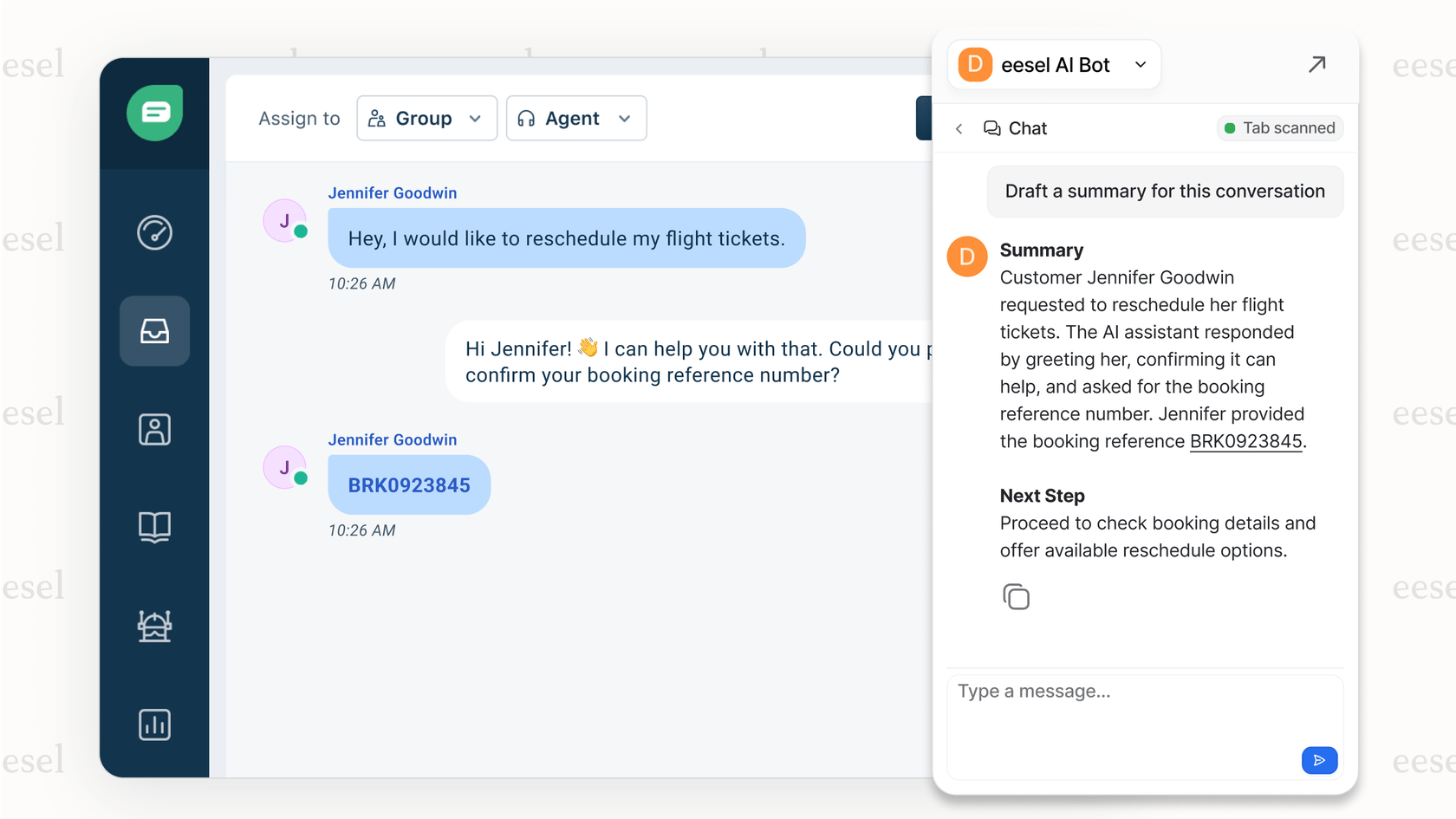This screenshot has width=1456, height=819.
Task: Switch to the Chat tab
Action: (1015, 127)
